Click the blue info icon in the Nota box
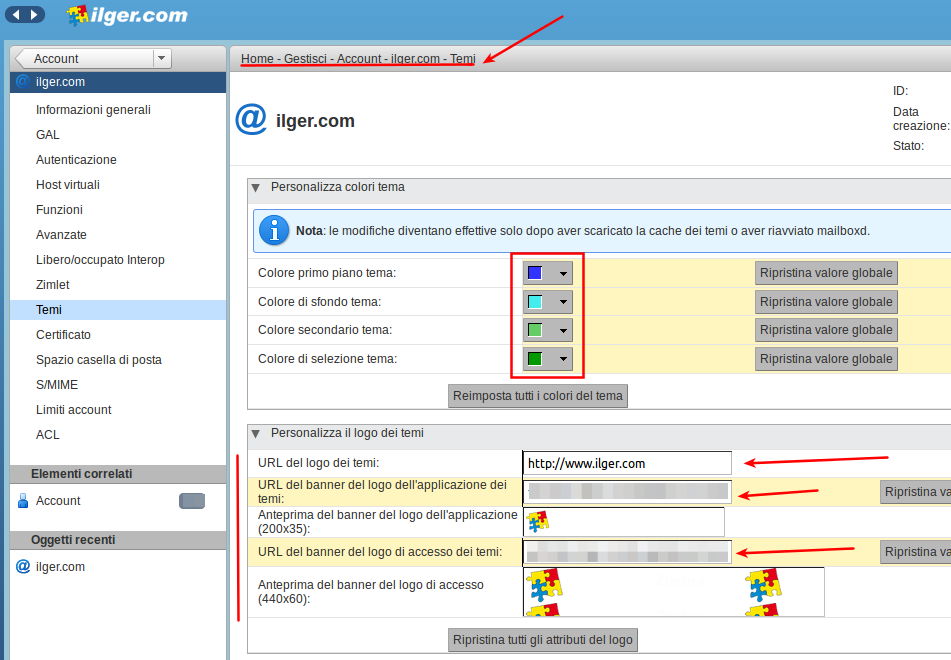The height and width of the screenshot is (660, 951). click(274, 231)
